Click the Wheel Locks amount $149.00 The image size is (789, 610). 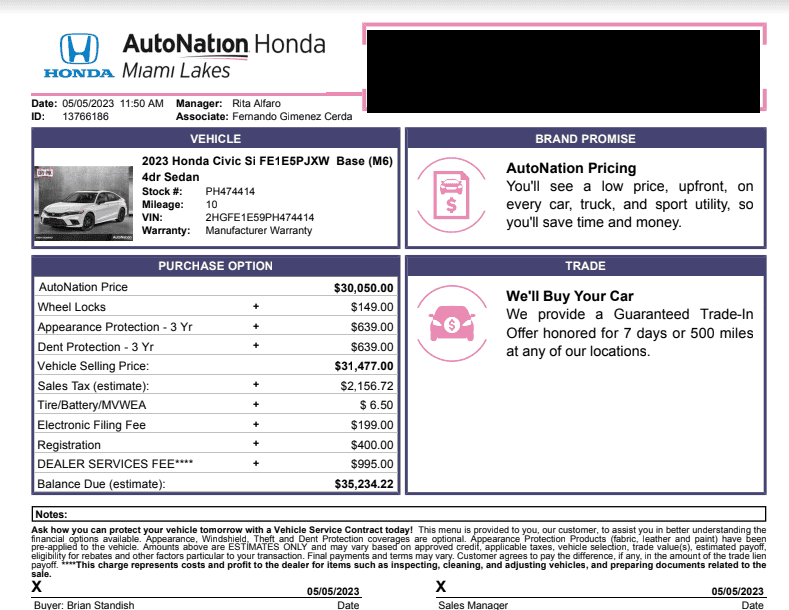pyautogui.click(x=372, y=307)
